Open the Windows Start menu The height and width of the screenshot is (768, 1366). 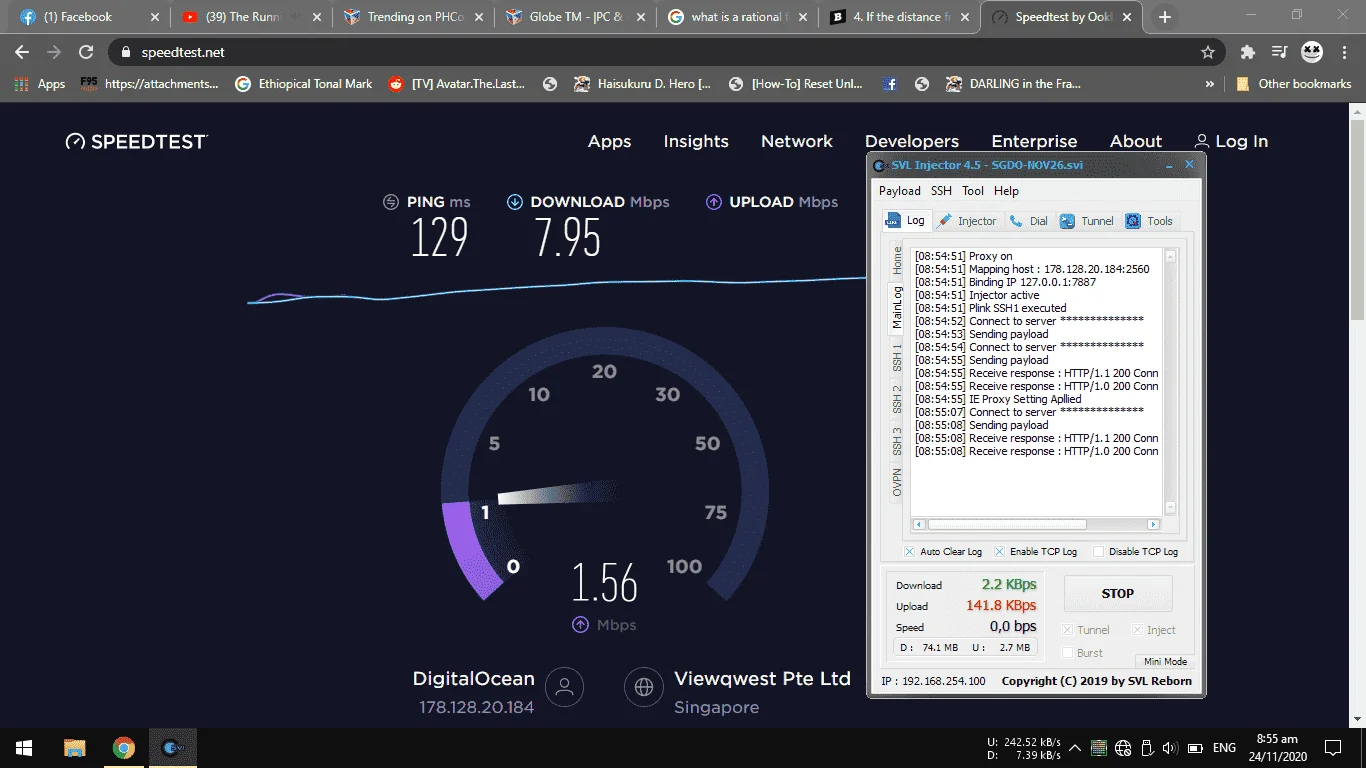(x=24, y=748)
